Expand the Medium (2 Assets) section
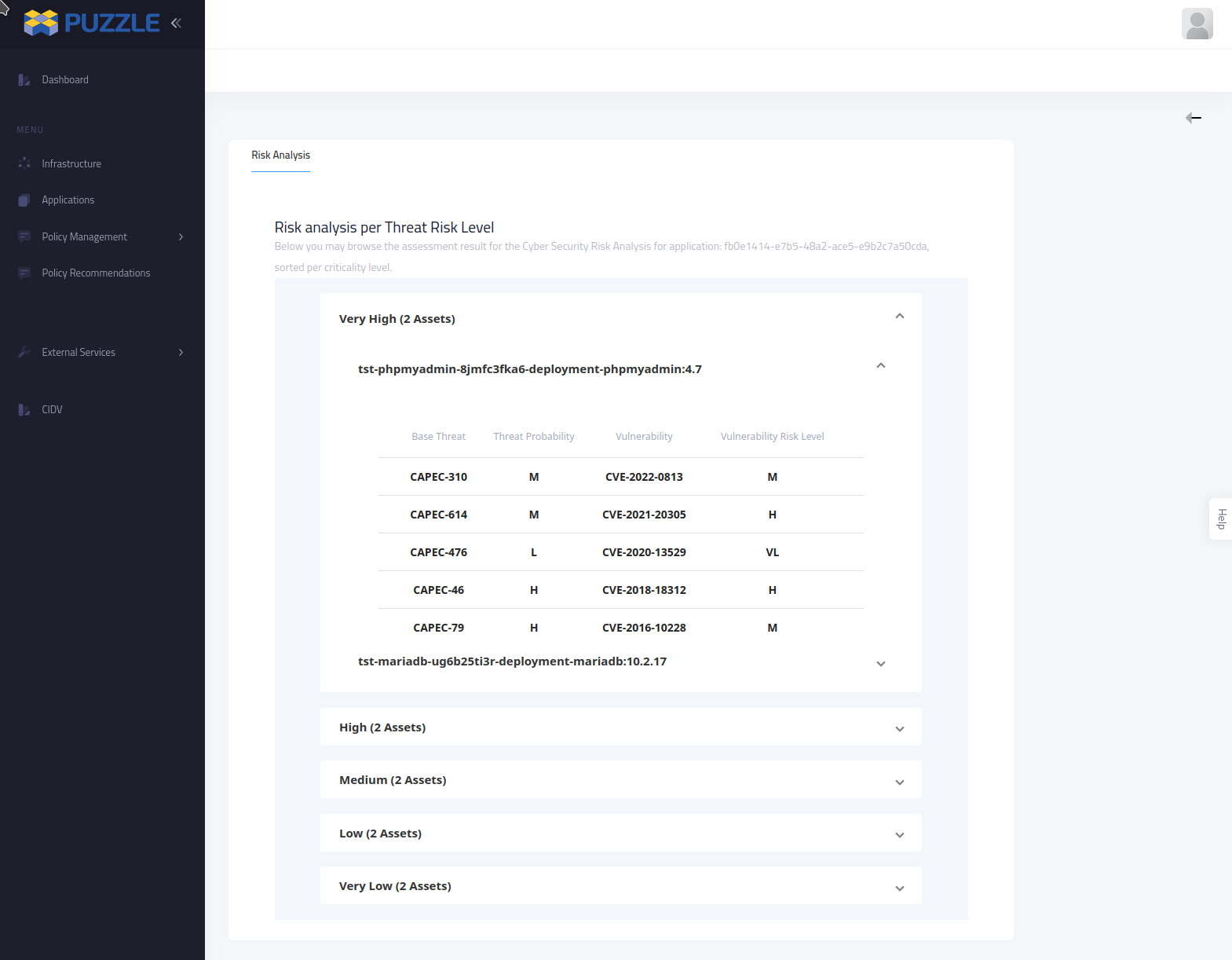Viewport: 1232px width, 960px height. [900, 782]
